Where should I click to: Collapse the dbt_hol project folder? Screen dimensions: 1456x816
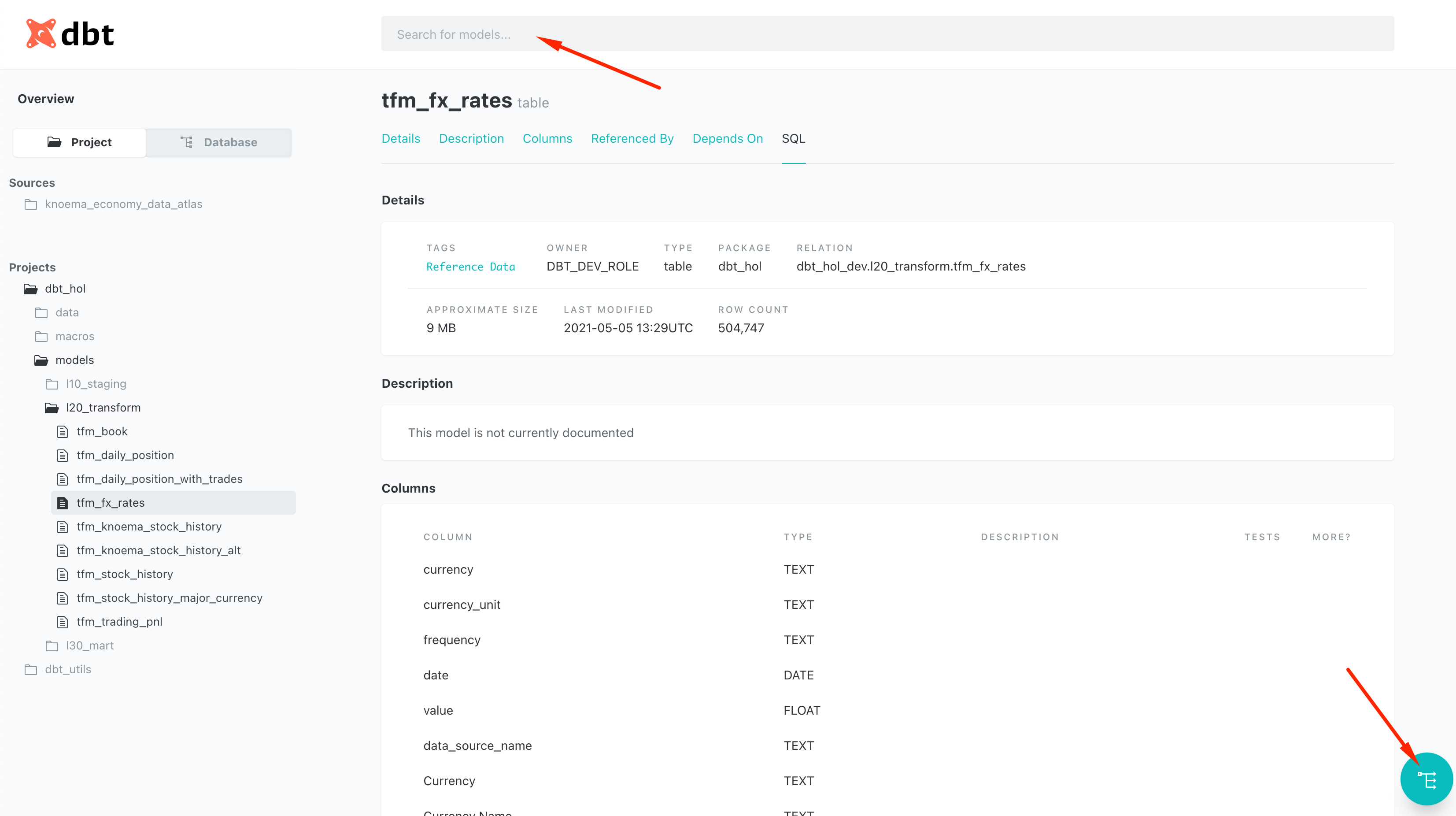[65, 289]
